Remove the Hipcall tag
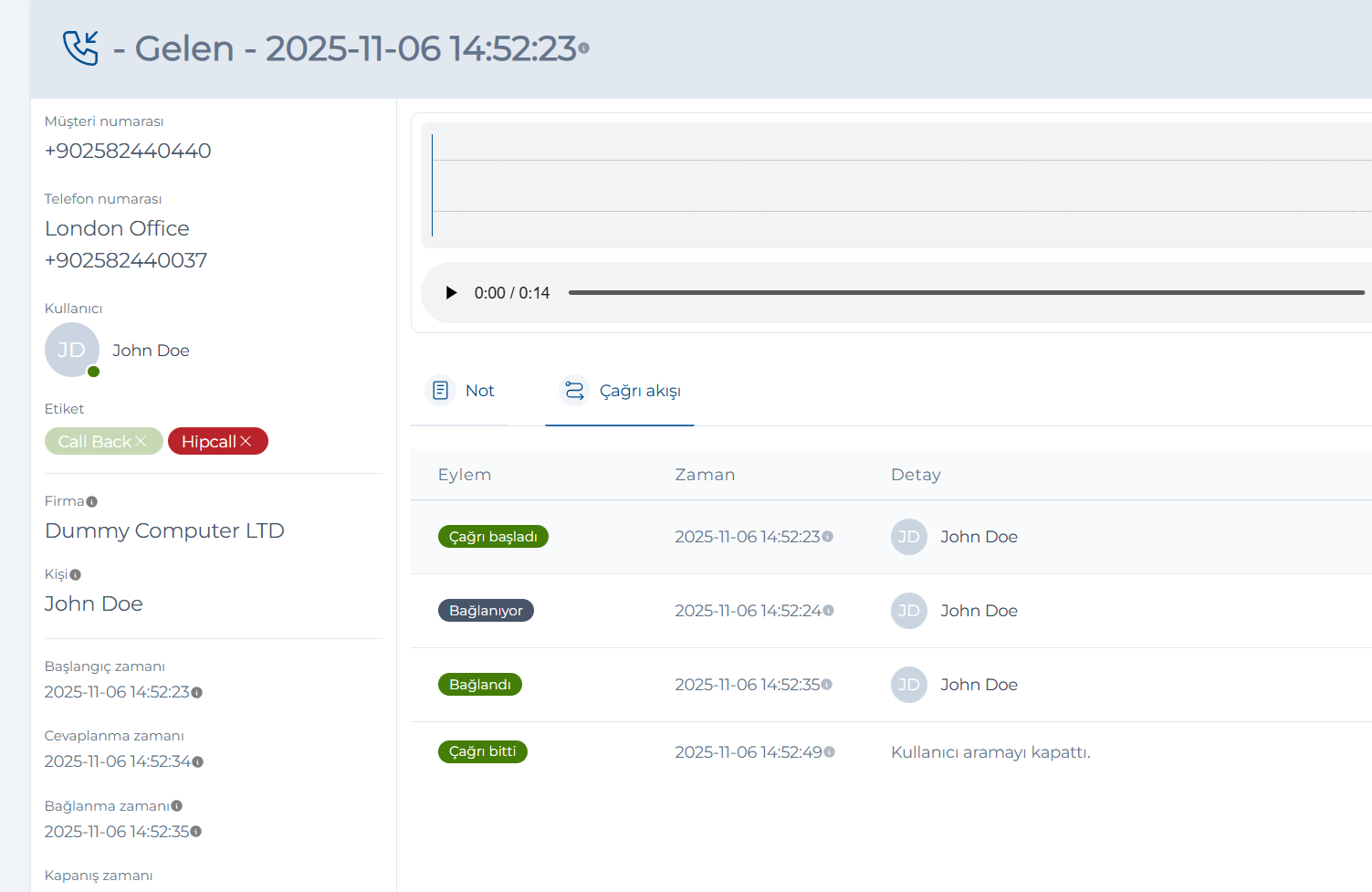This screenshot has width=1372, height=892. [x=246, y=442]
